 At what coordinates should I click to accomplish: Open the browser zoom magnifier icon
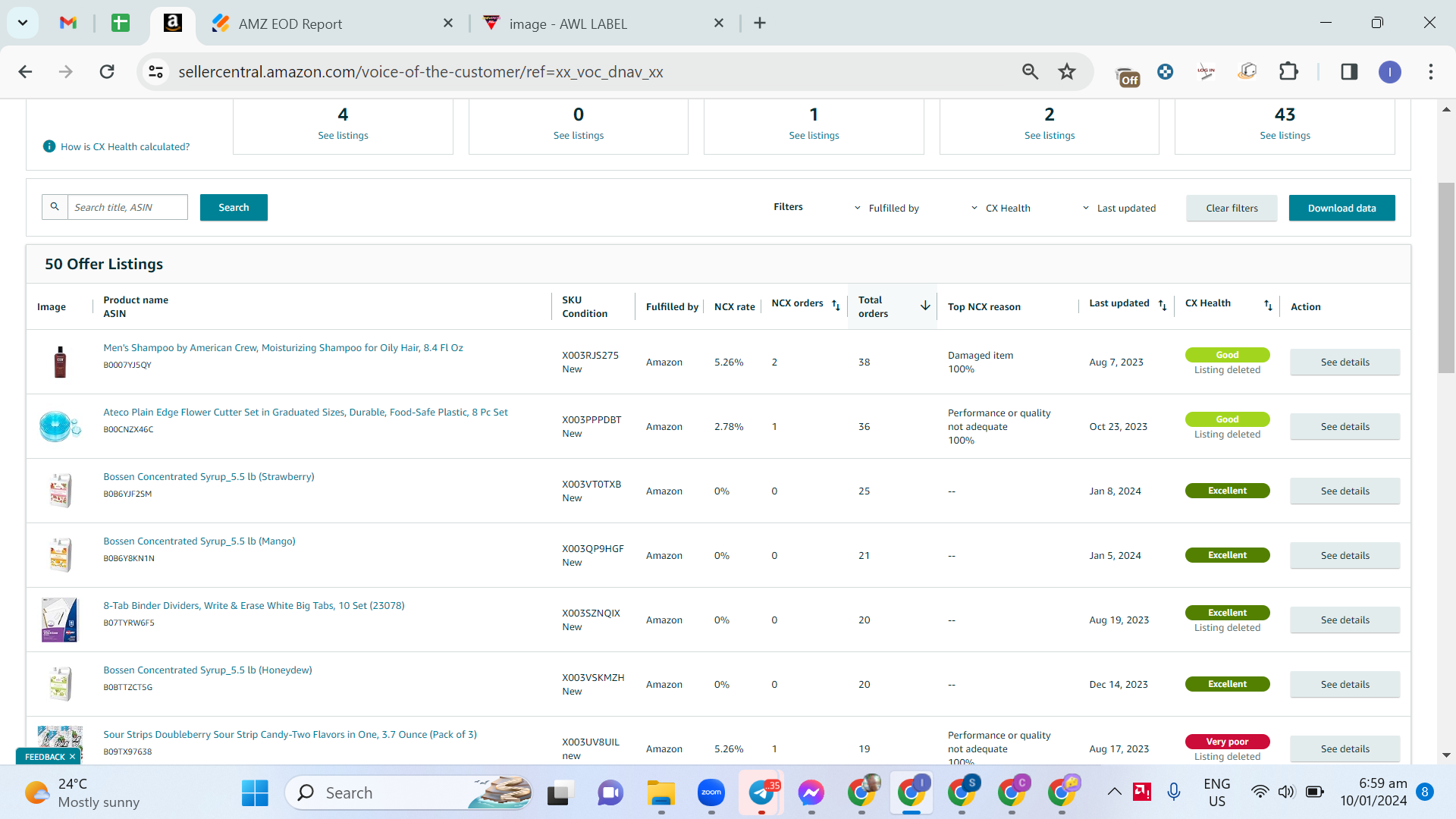coord(1030,72)
